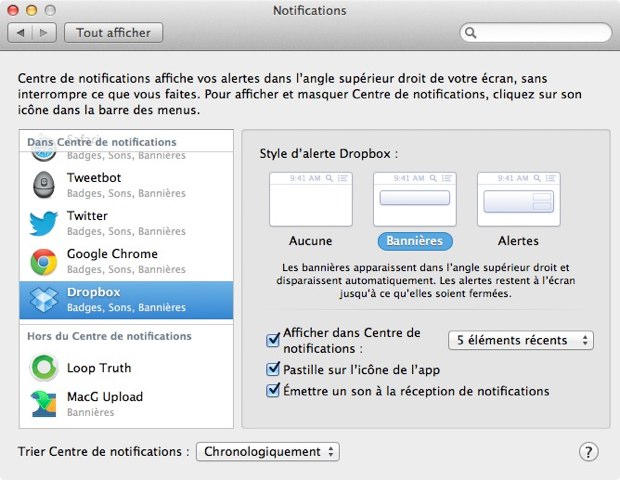Uncheck Afficher dans Centre de notifications
This screenshot has height=480, width=620.
click(x=273, y=340)
